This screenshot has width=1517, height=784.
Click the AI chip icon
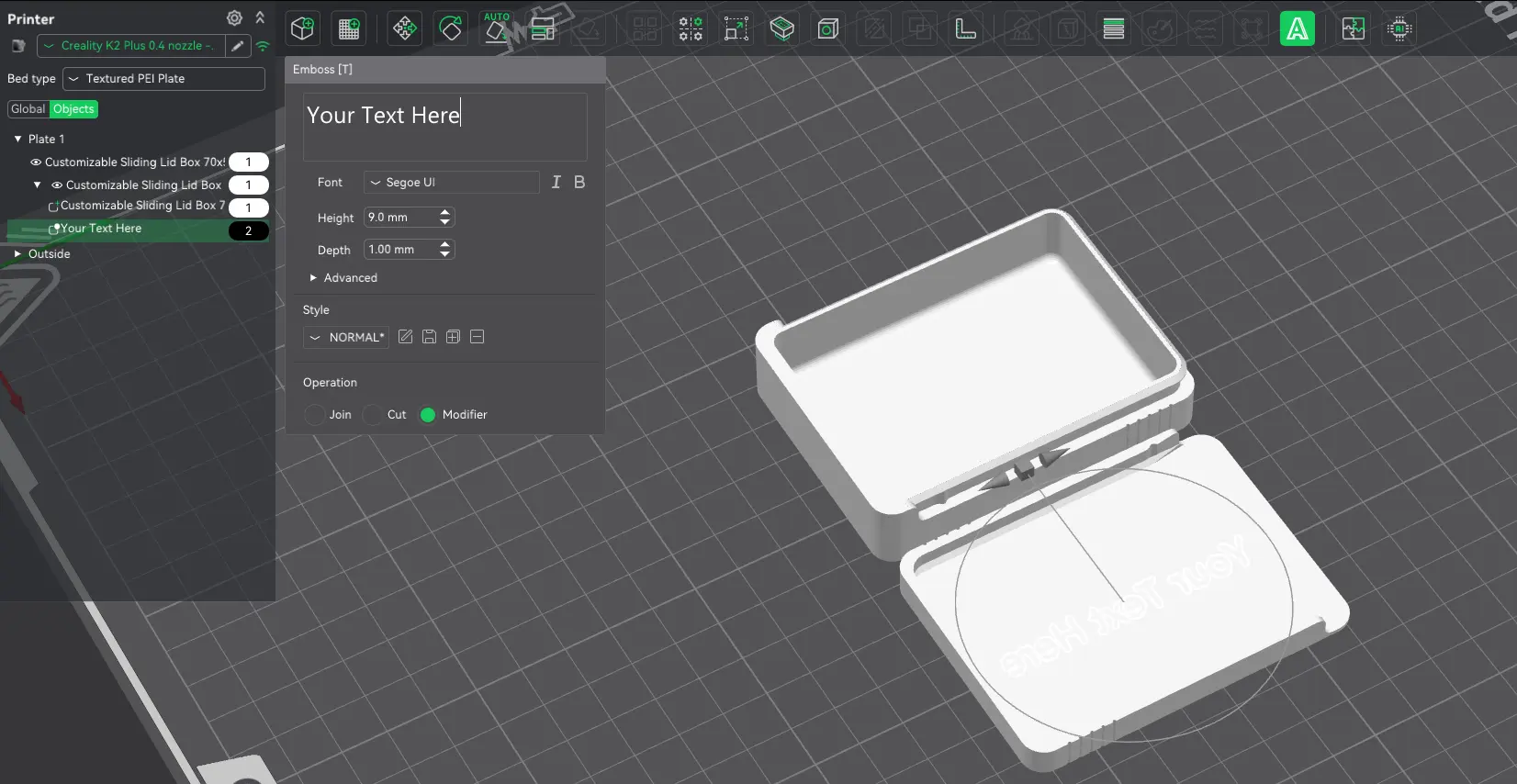tap(1399, 29)
